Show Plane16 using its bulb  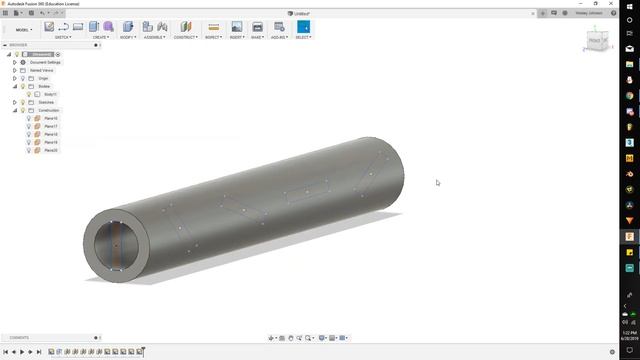[x=29, y=118]
